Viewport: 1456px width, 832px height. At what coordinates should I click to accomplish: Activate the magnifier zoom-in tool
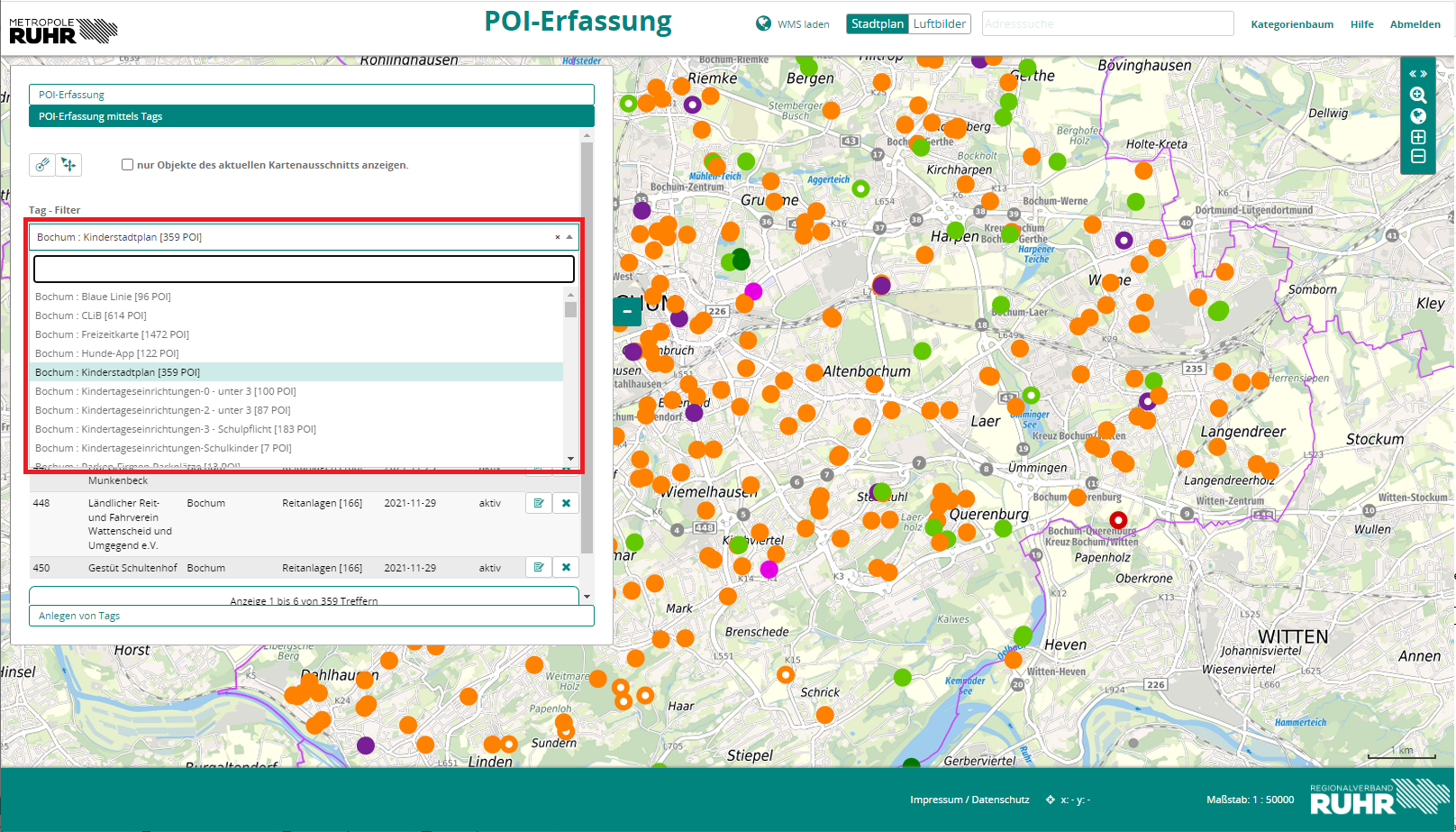(x=1418, y=95)
